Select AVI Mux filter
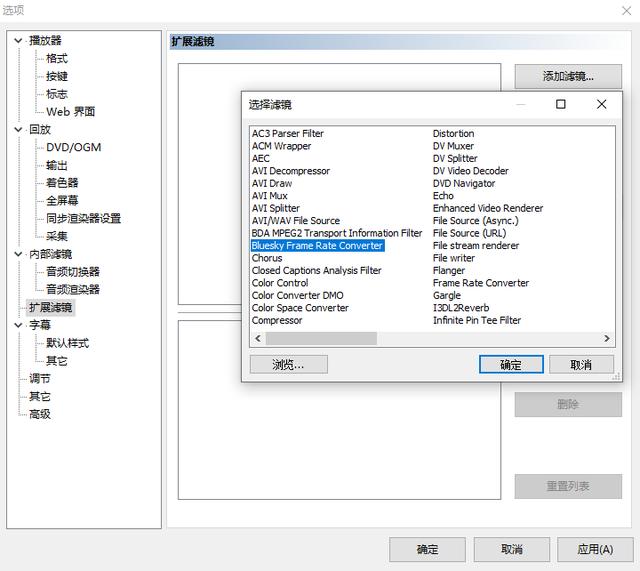The height and width of the screenshot is (571, 640). pos(269,196)
